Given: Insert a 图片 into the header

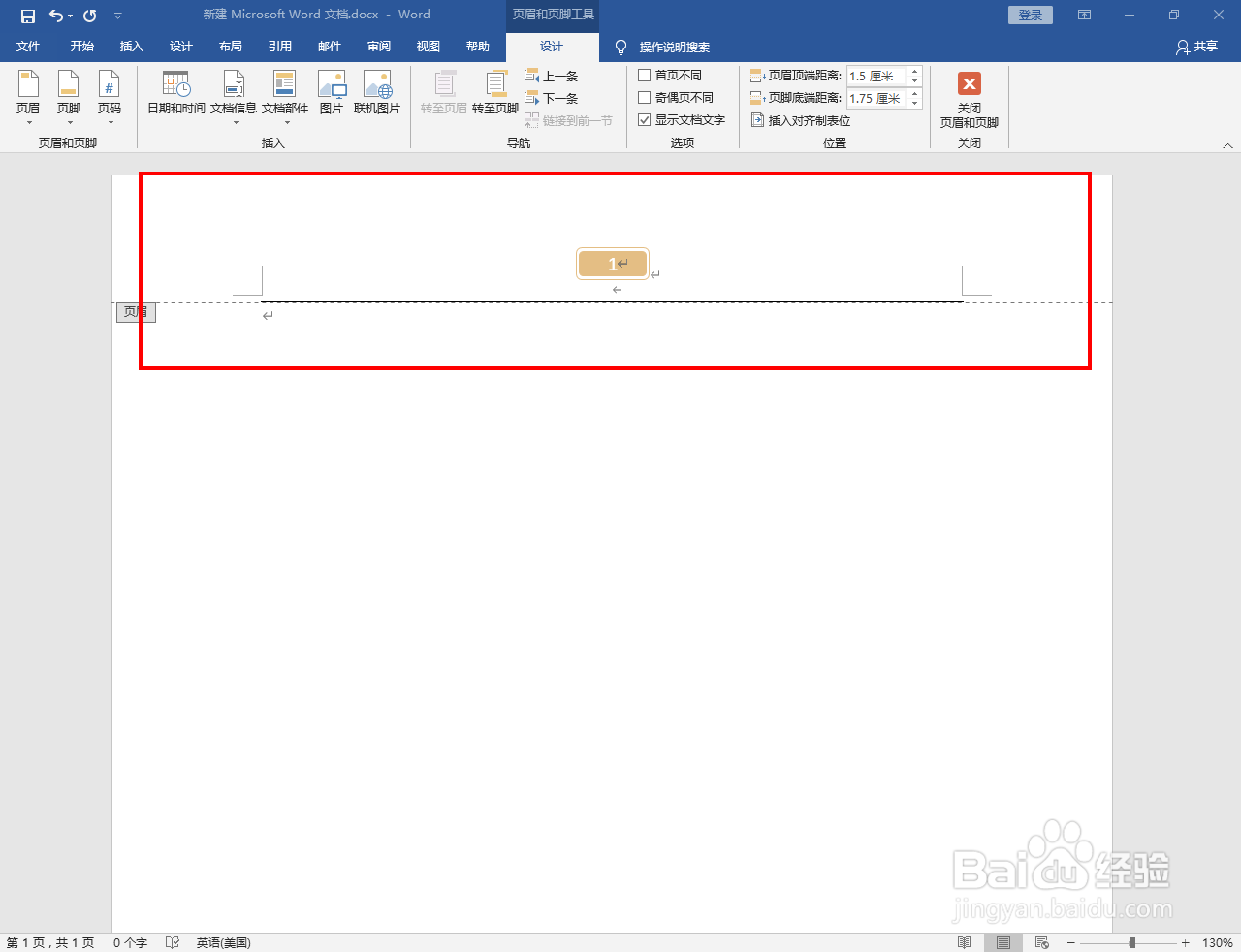Looking at the screenshot, I should pyautogui.click(x=331, y=95).
